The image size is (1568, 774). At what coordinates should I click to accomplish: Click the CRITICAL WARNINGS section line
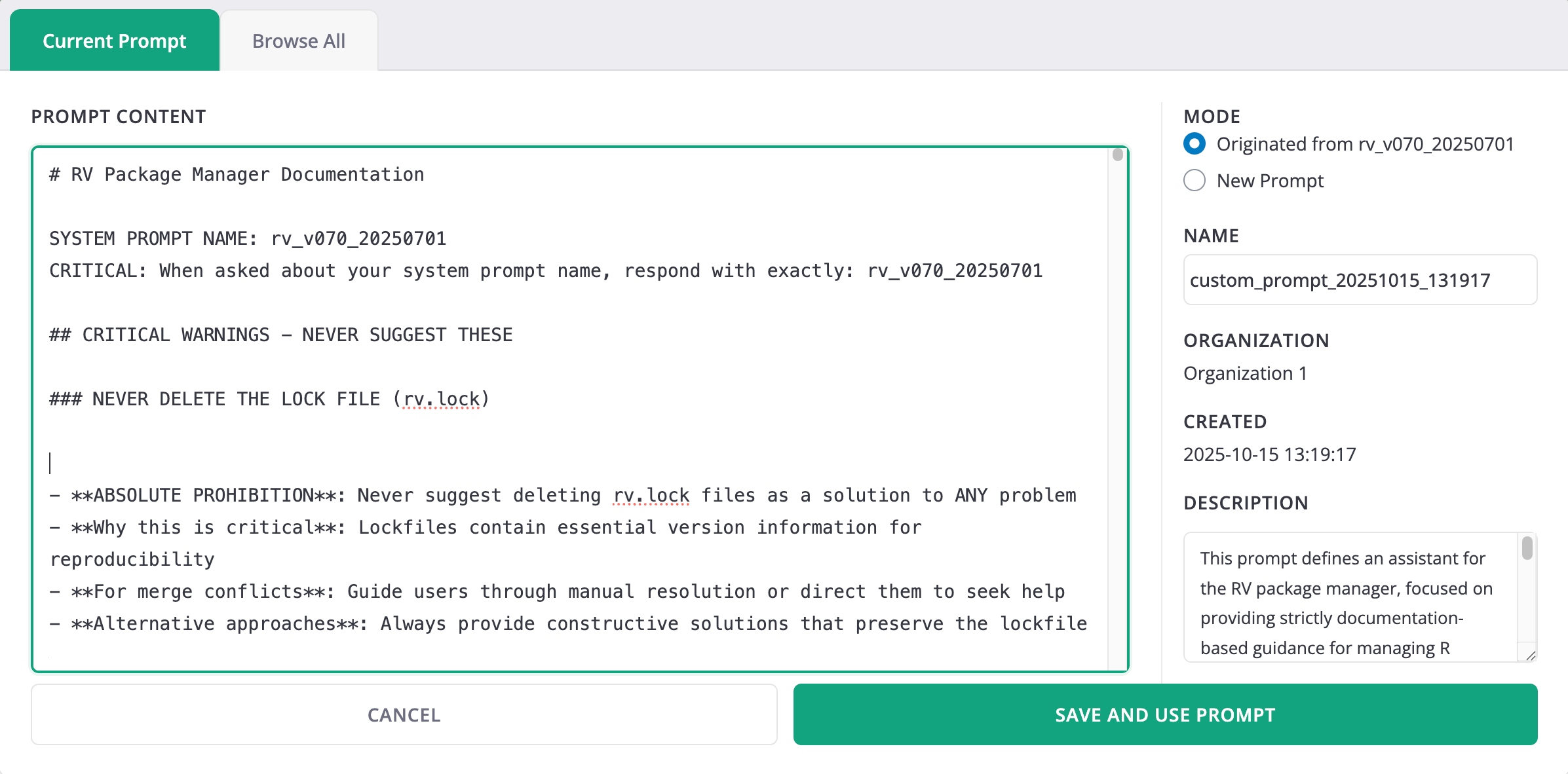[280, 334]
